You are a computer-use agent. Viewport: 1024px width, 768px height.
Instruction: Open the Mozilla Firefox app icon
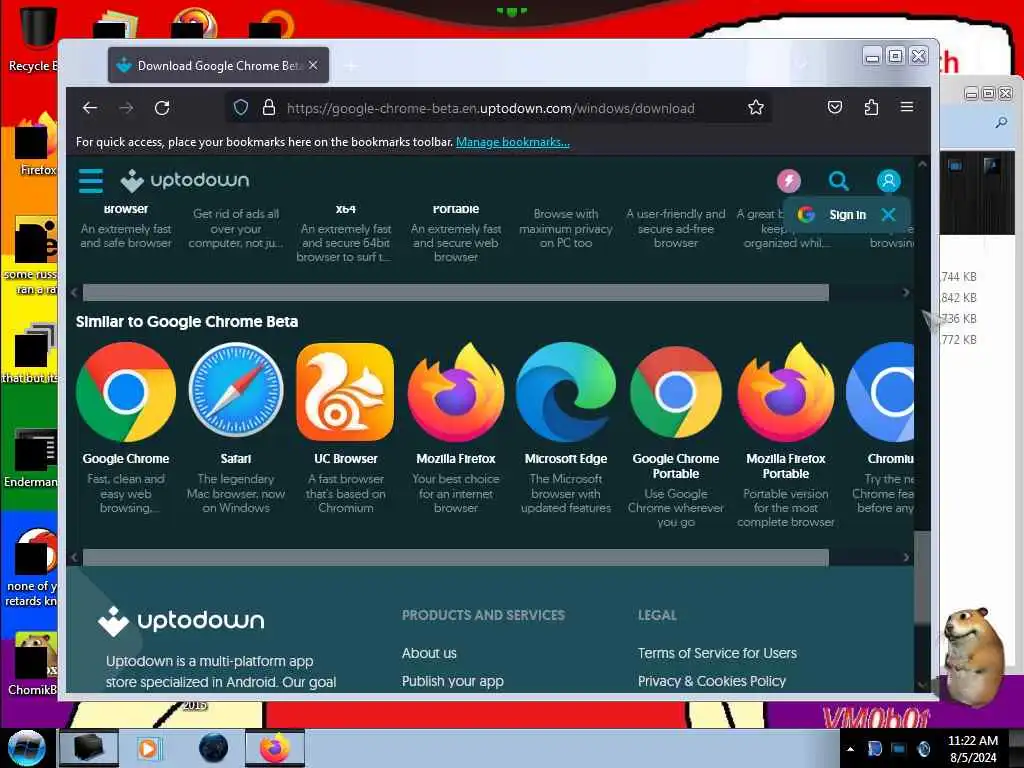[456, 392]
